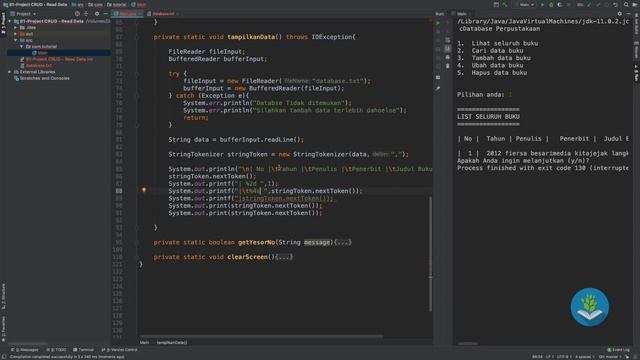Open TODO tool window button
The height and width of the screenshot is (360, 640).
tap(56, 350)
